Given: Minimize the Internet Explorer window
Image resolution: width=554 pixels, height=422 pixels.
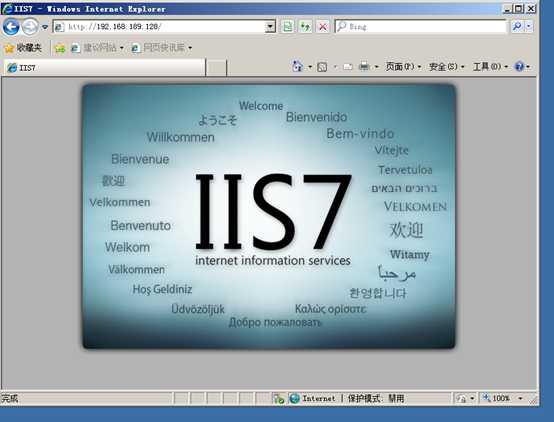Looking at the screenshot, I should 507,8.
